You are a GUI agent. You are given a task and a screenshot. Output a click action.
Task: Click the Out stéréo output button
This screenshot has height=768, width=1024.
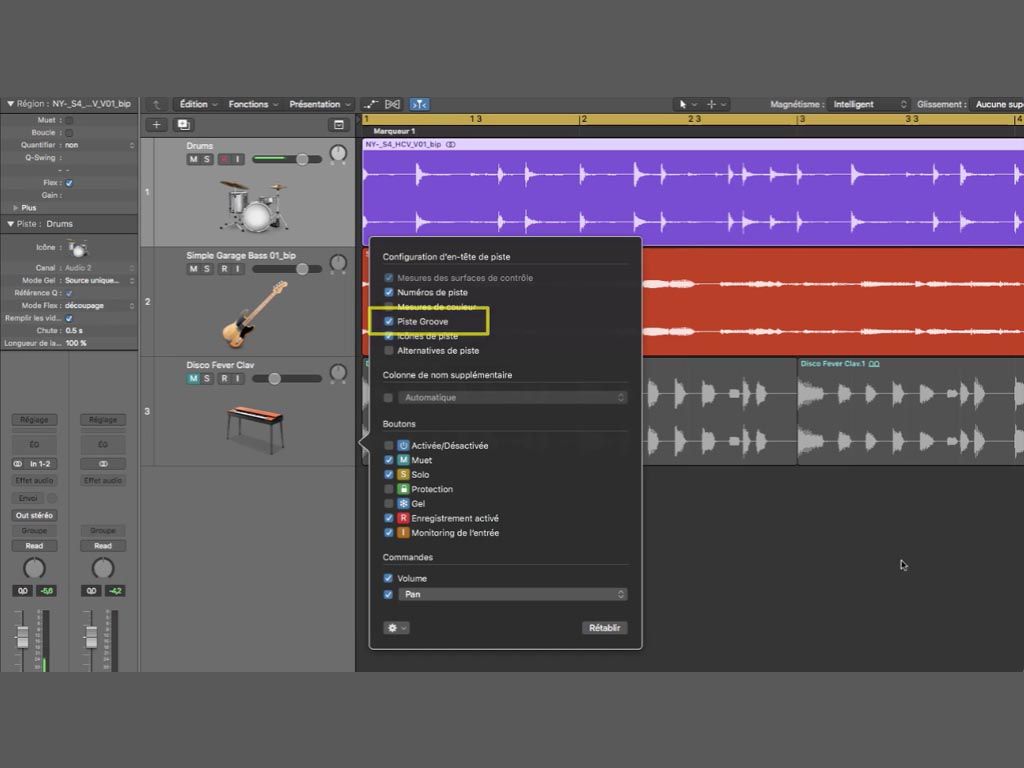[x=34, y=515]
